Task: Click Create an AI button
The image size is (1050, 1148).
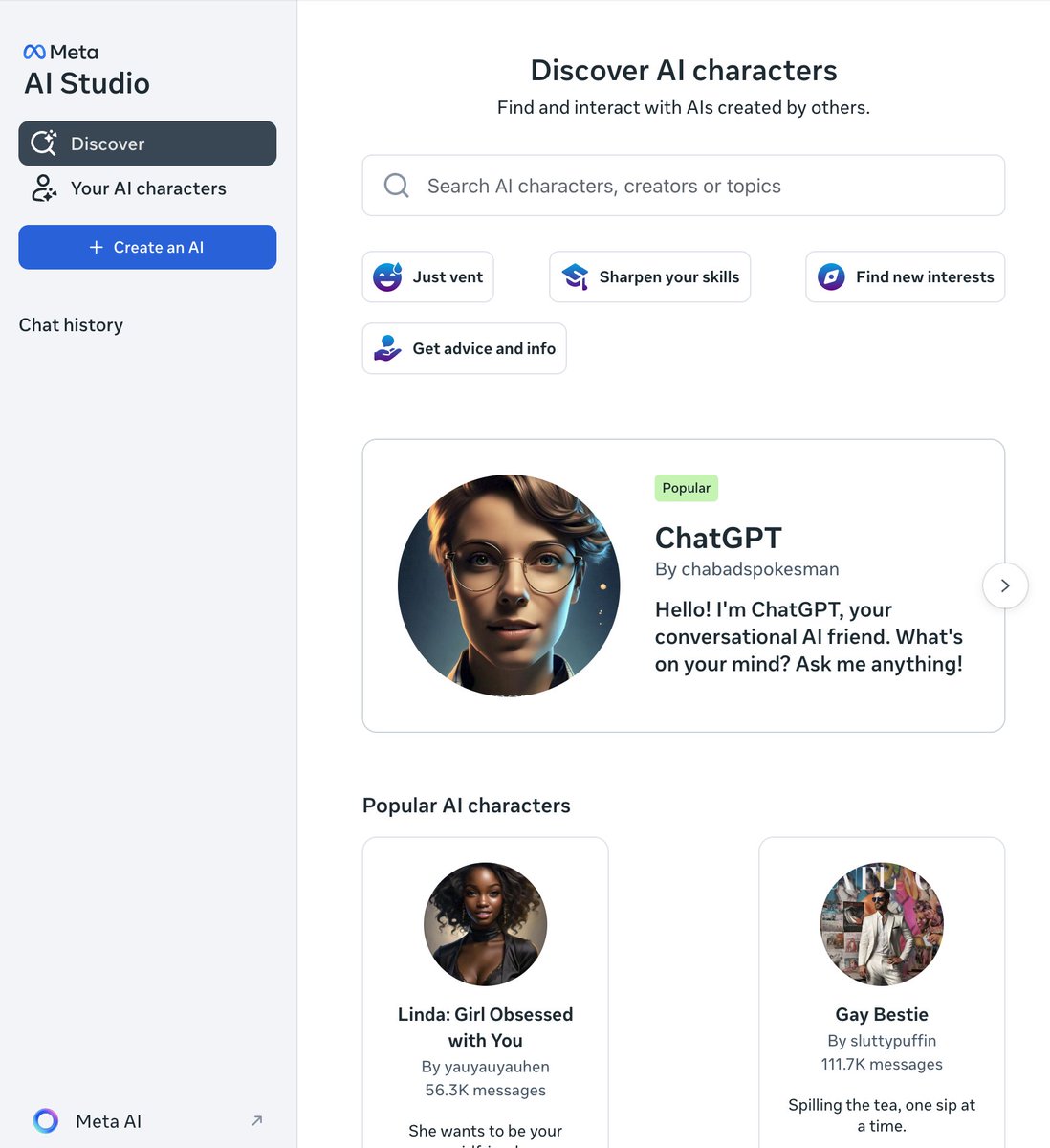Action: [x=147, y=247]
